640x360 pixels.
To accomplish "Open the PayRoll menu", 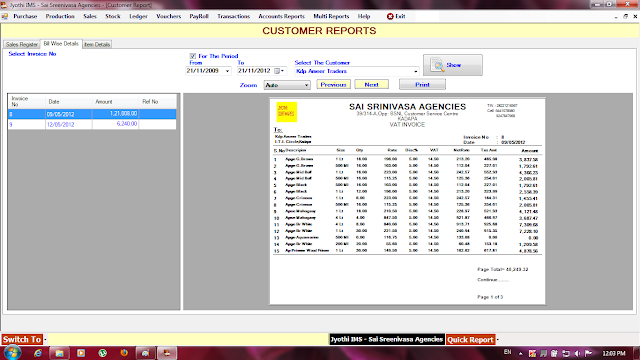I will click(199, 16).
